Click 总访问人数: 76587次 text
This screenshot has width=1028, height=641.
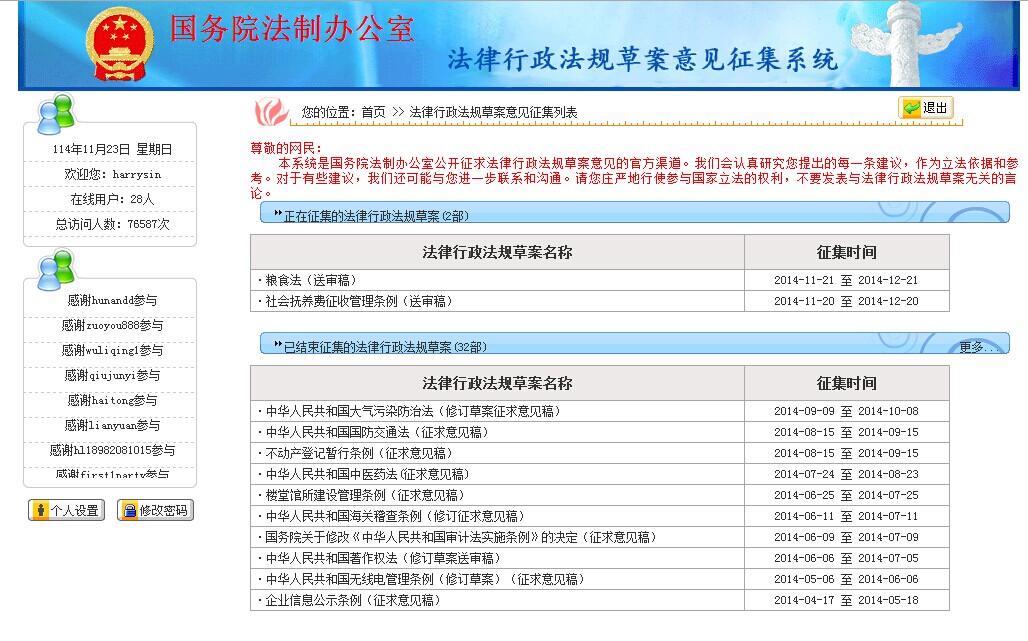(x=112, y=224)
